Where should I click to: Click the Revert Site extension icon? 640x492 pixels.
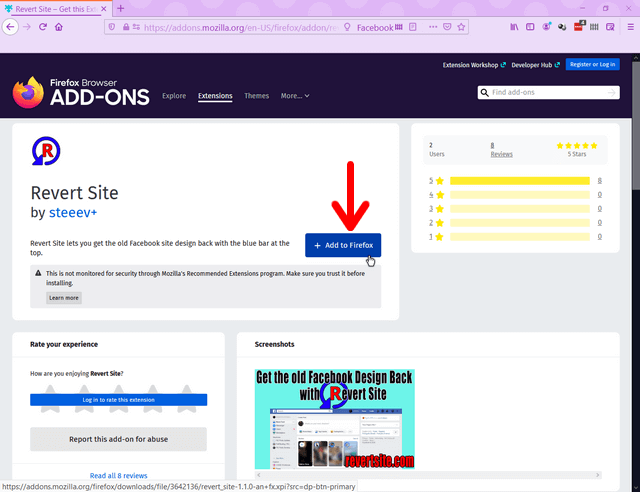click(x=46, y=151)
